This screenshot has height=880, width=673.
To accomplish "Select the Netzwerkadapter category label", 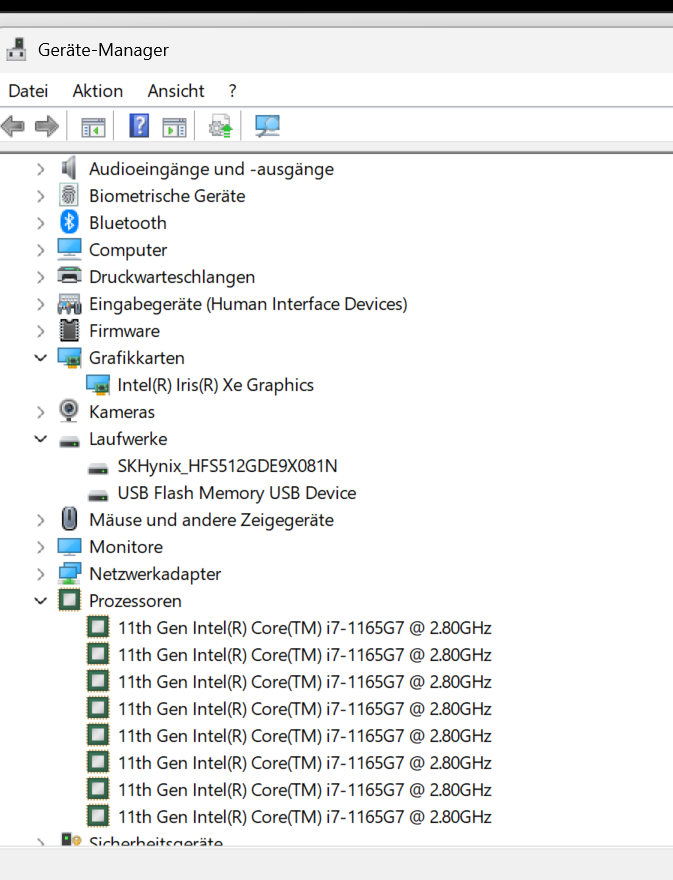I will 155,574.
